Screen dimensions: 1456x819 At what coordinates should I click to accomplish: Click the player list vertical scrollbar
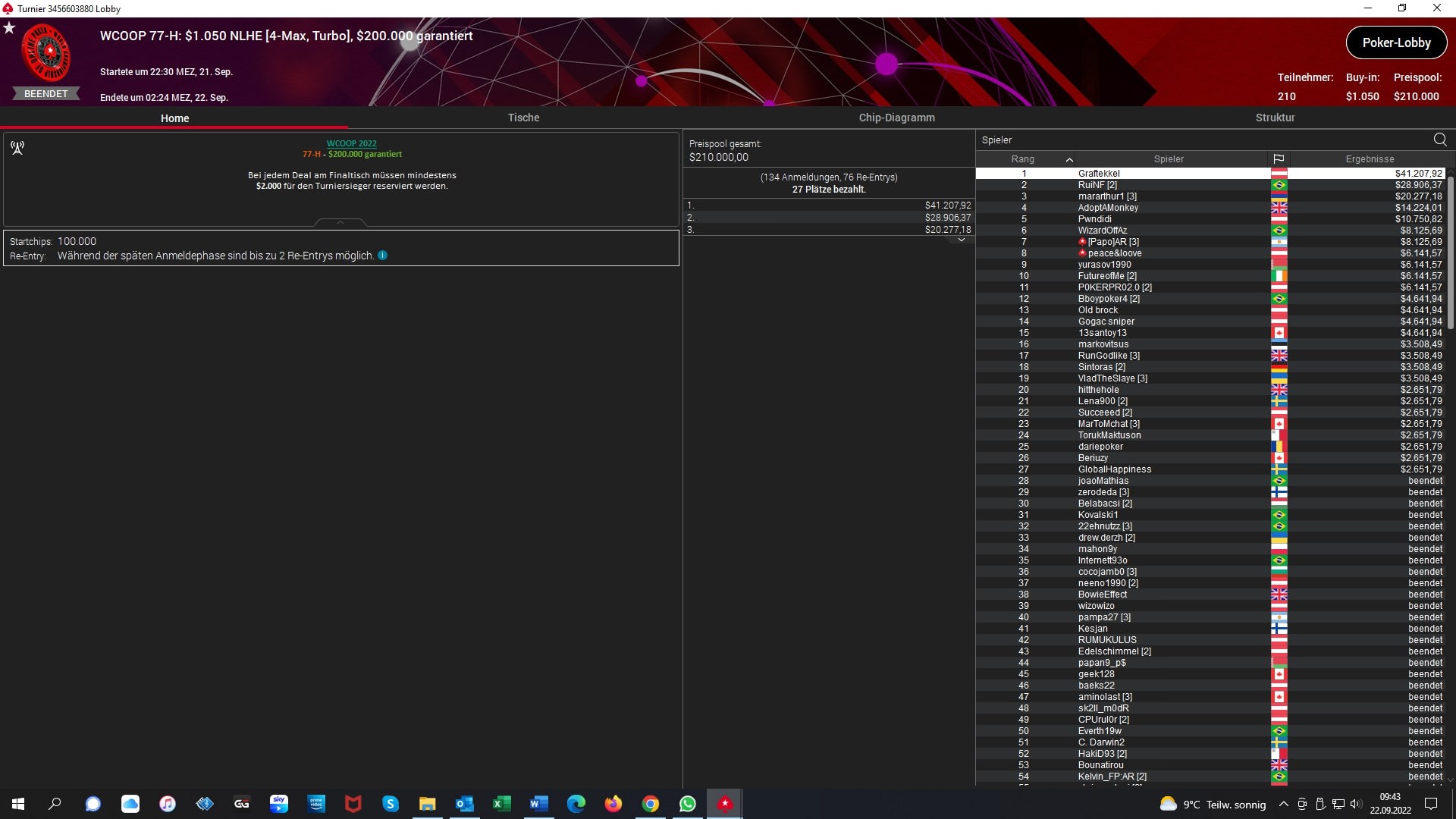1451,253
